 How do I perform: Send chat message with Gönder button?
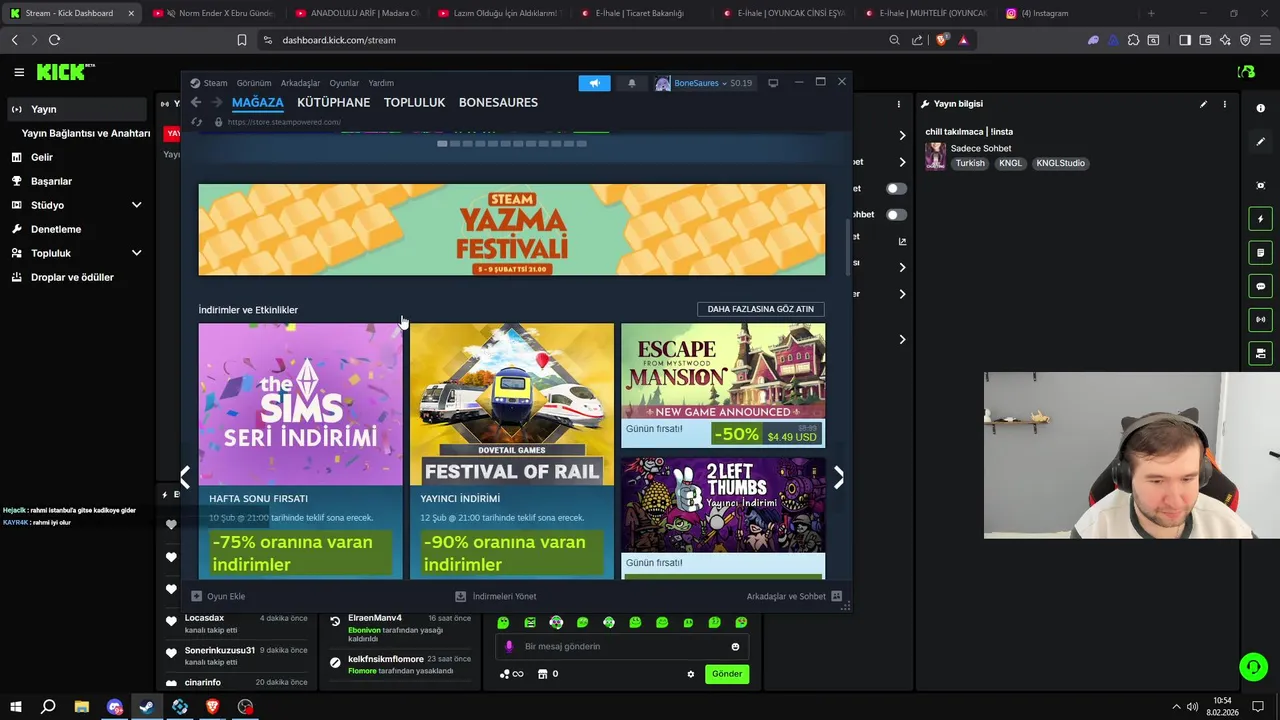click(727, 674)
